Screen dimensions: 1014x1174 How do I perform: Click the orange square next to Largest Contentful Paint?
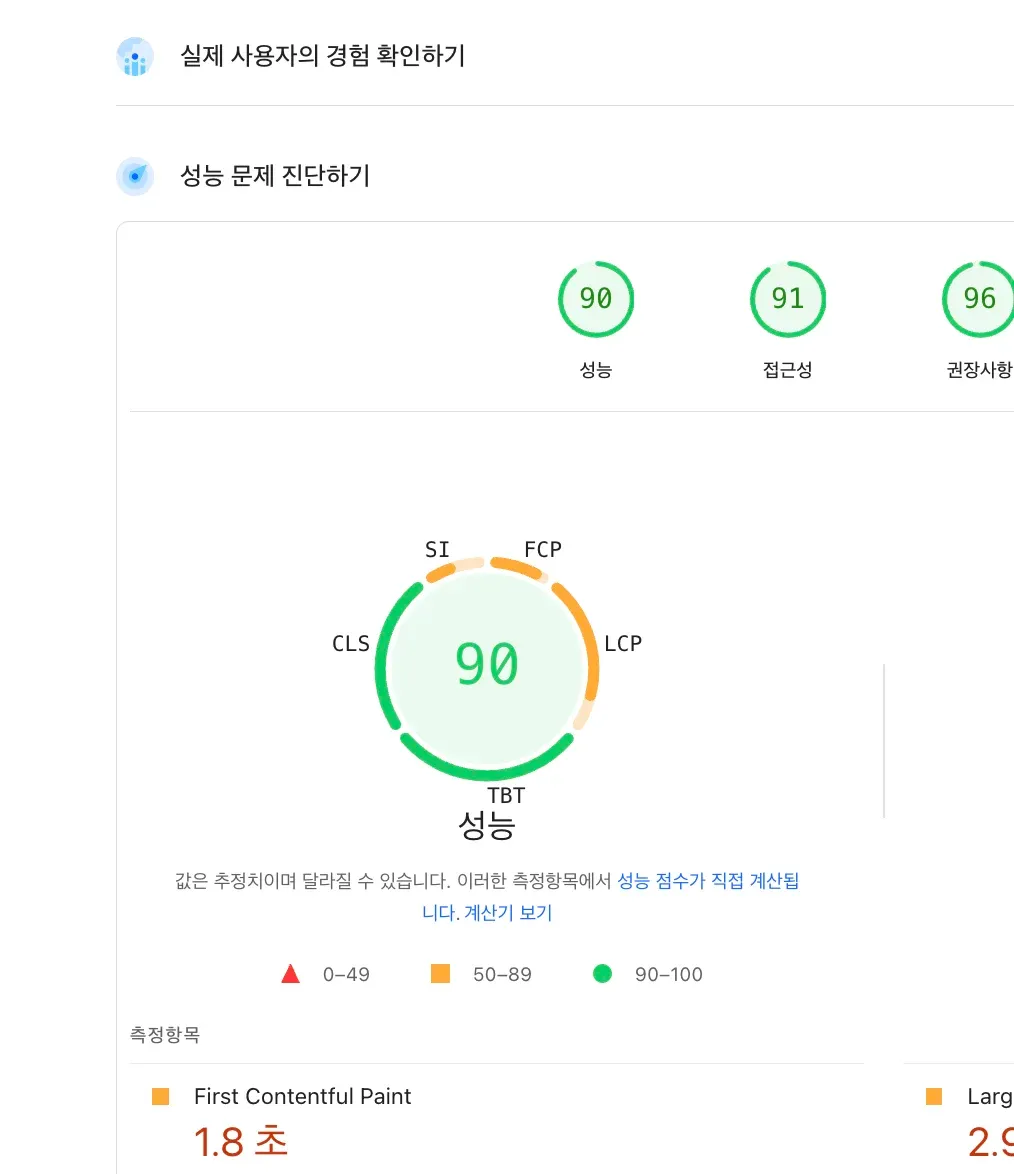coord(934,1096)
